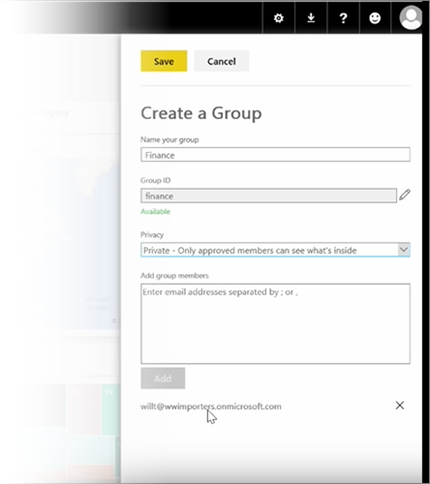The height and width of the screenshot is (484, 430).
Task: Click the Group ID field containing finance
Action: click(x=269, y=196)
